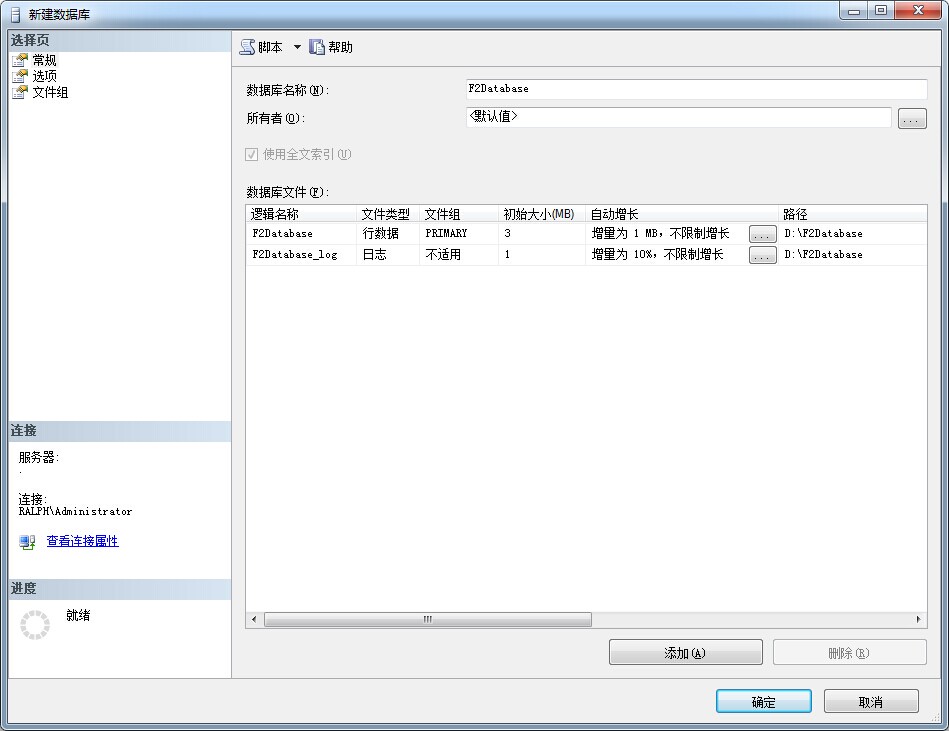Click the 不适用 filegroup cell

pos(459,255)
